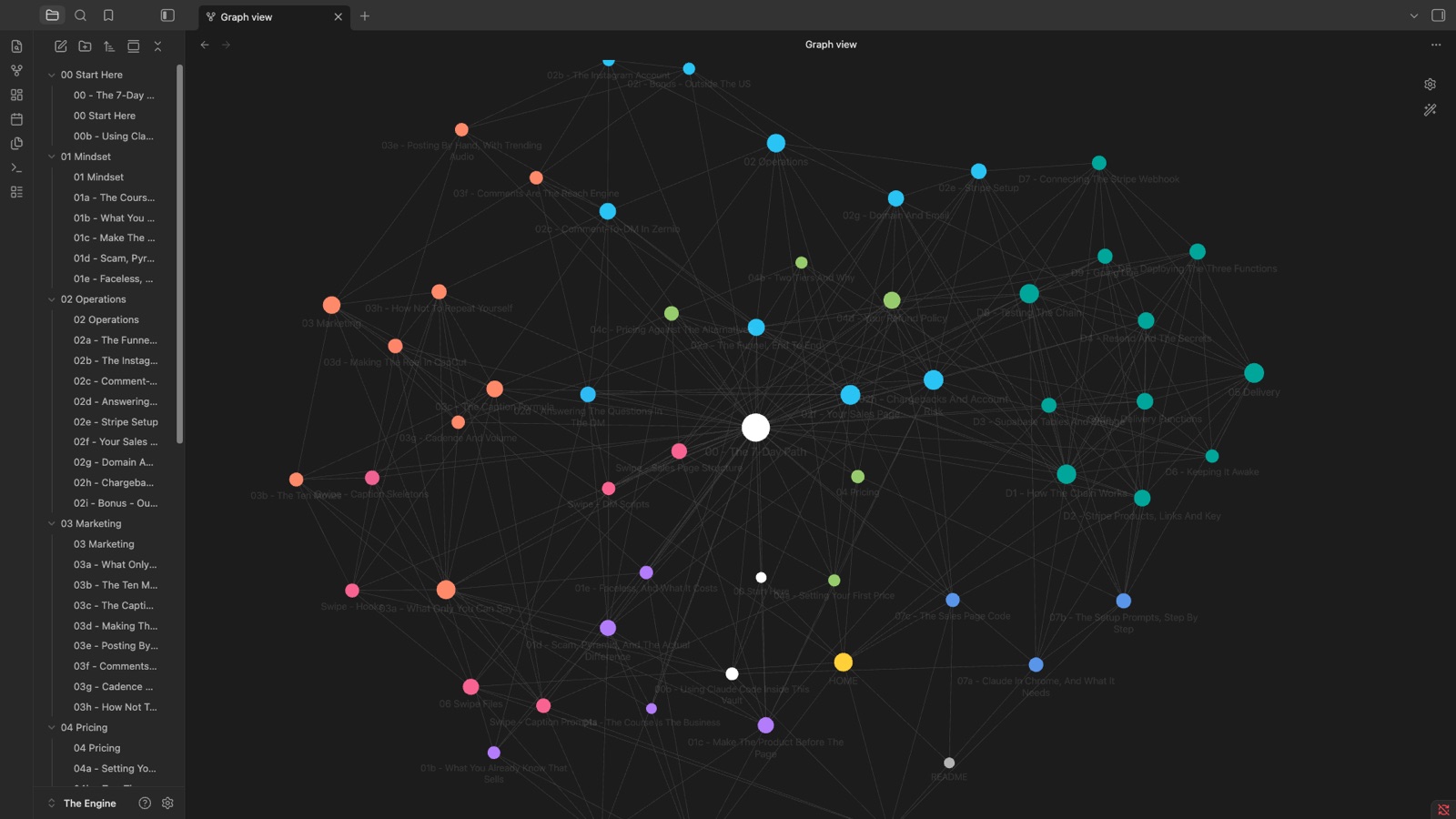Create new canvas from ribbon

pyautogui.click(x=16, y=95)
